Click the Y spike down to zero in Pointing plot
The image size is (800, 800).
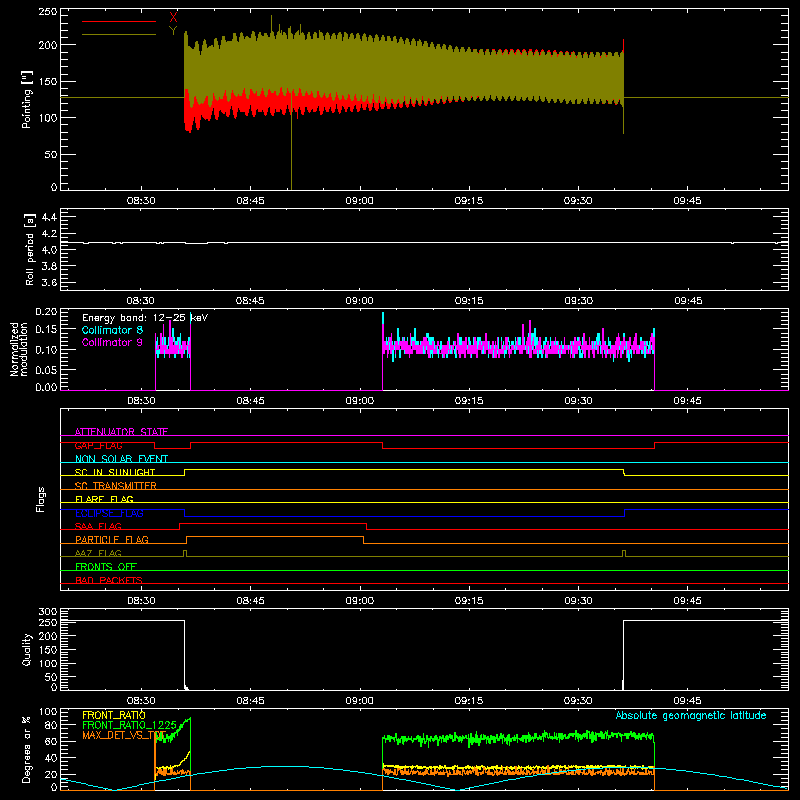(291, 148)
